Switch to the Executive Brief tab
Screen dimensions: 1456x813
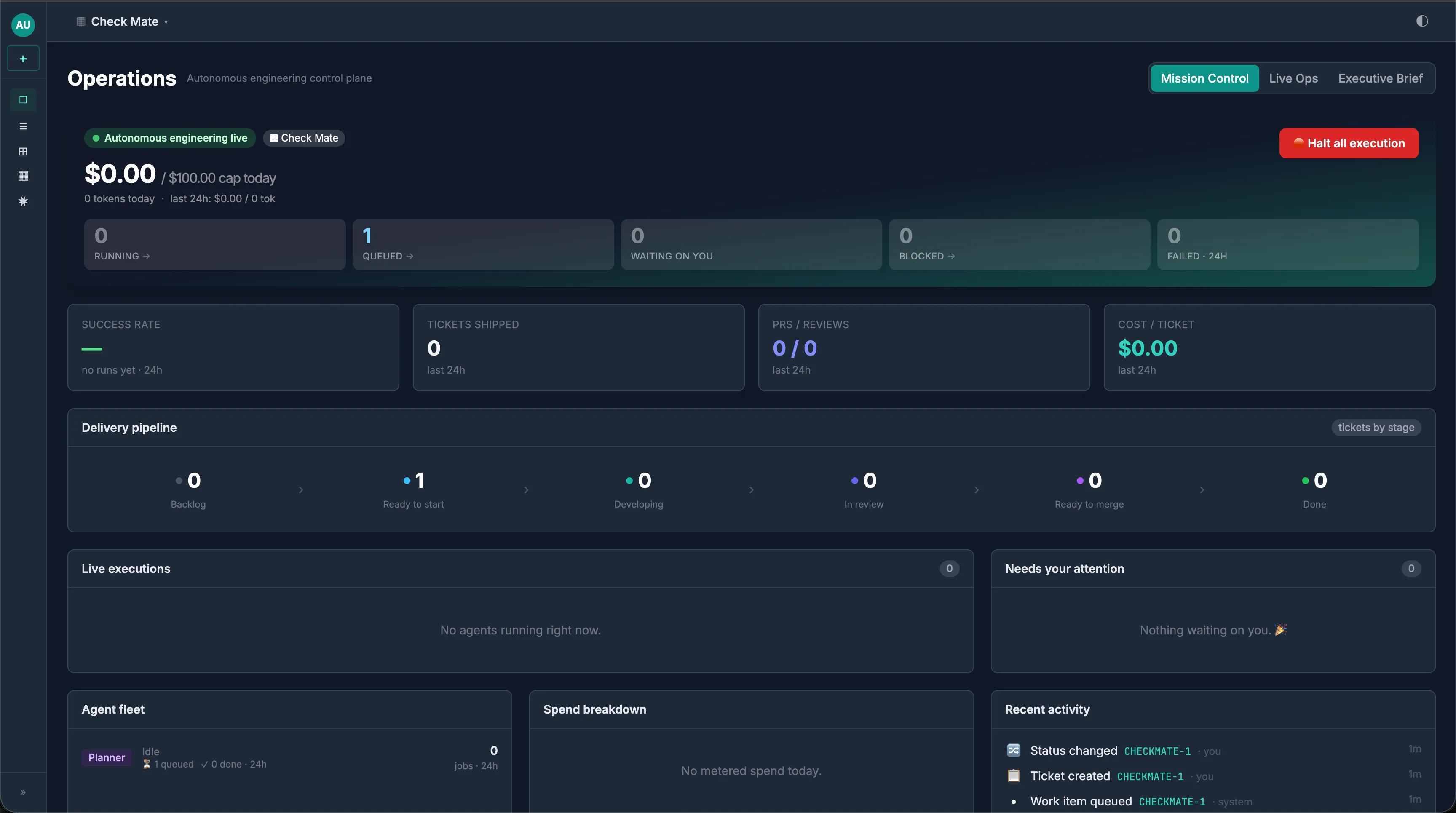click(x=1380, y=78)
